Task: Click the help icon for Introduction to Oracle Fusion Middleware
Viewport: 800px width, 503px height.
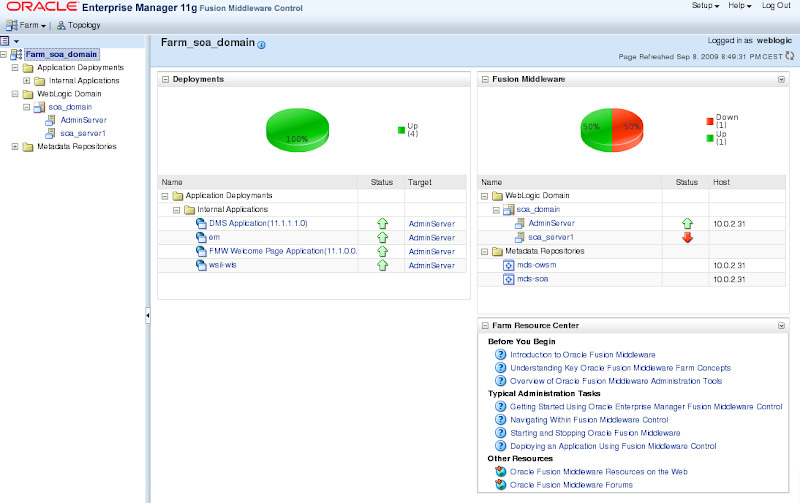Action: 501,355
